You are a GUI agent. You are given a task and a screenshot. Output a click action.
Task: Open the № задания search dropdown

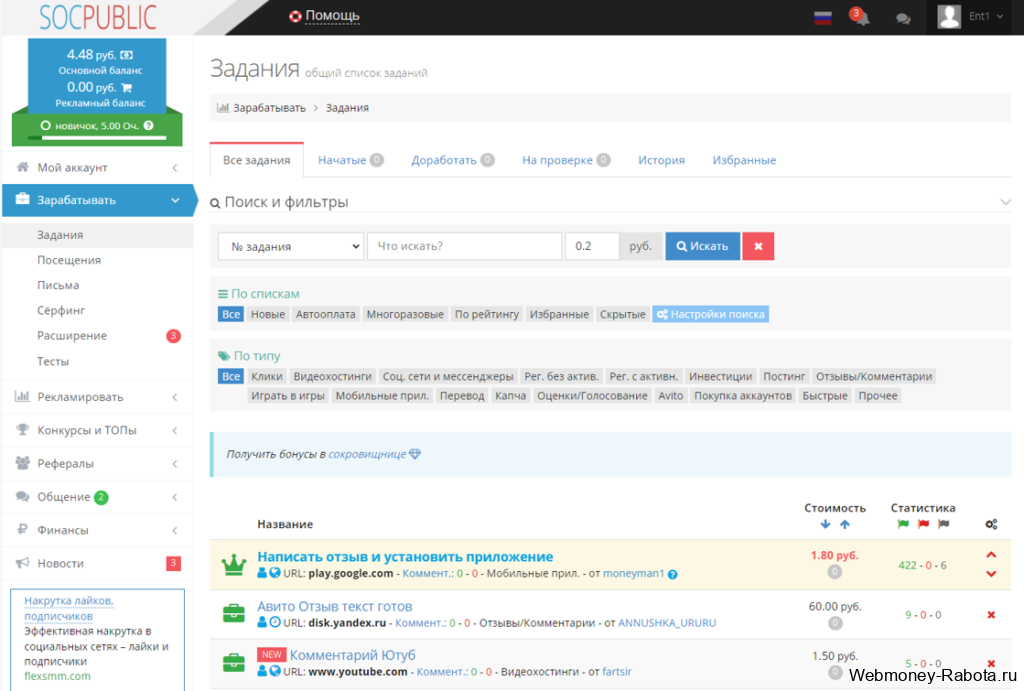[x=291, y=246]
